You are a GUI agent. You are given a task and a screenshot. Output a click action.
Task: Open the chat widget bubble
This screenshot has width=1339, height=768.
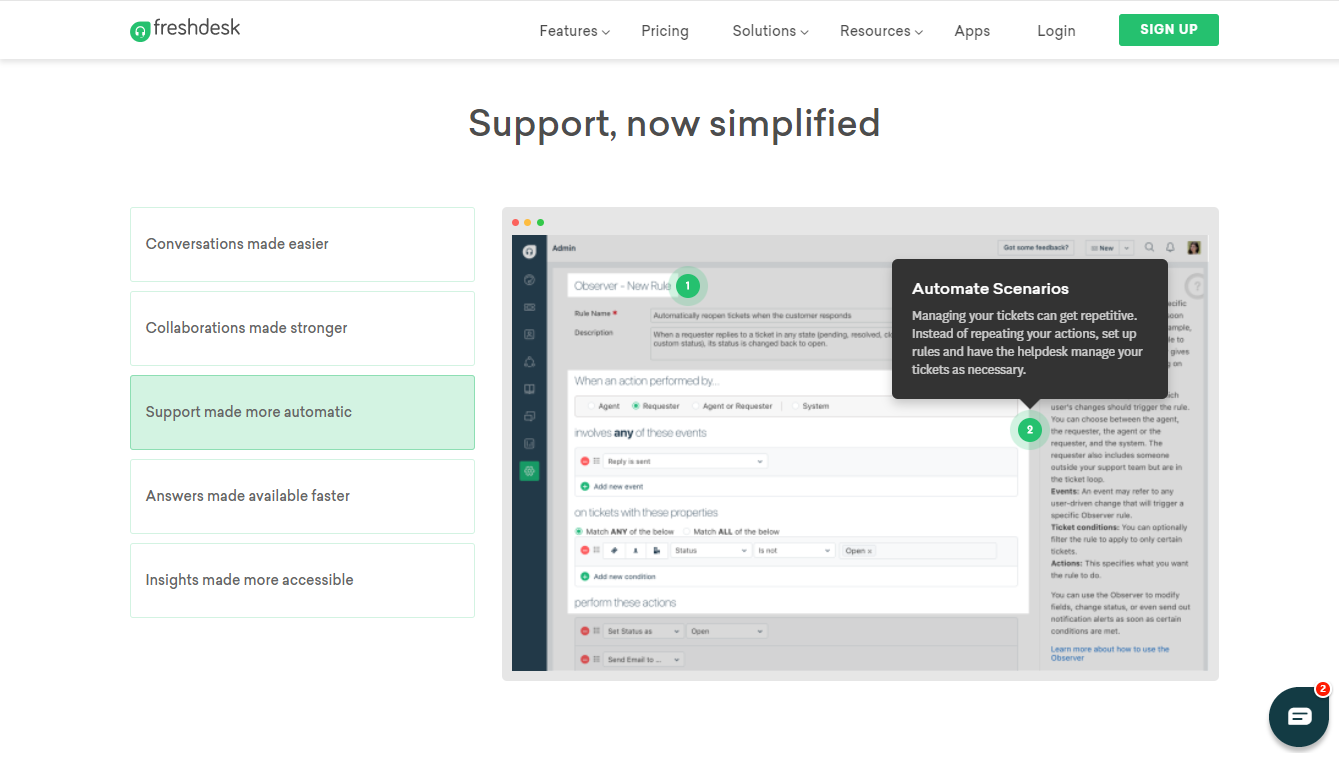[x=1299, y=716]
